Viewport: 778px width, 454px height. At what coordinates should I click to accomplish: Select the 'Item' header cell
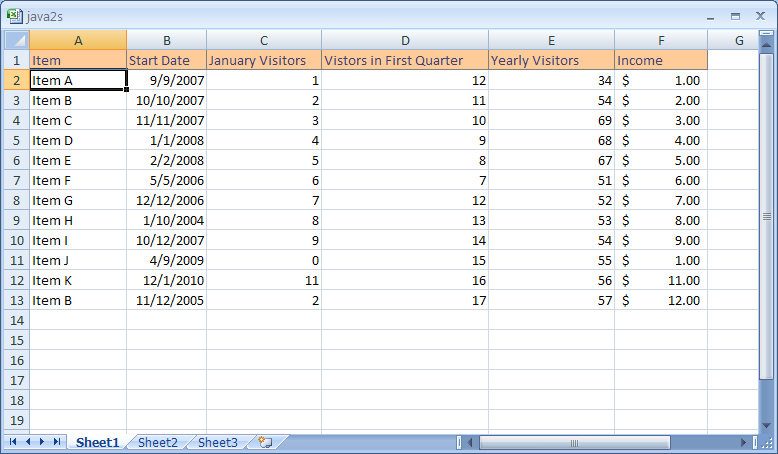click(x=78, y=60)
